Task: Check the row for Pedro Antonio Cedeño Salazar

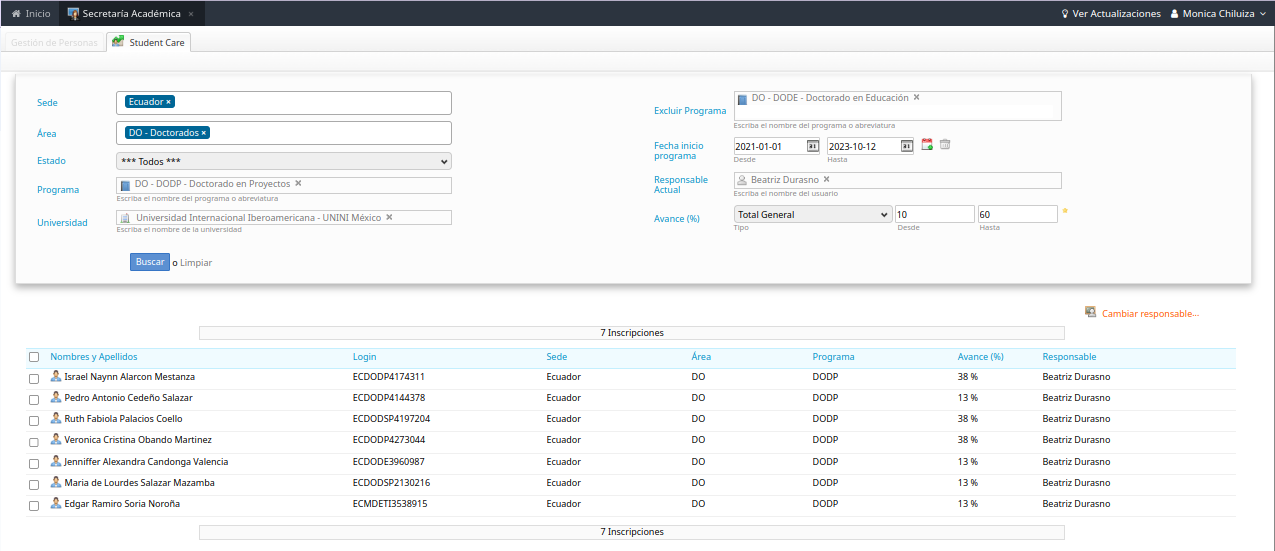Action: [34, 399]
